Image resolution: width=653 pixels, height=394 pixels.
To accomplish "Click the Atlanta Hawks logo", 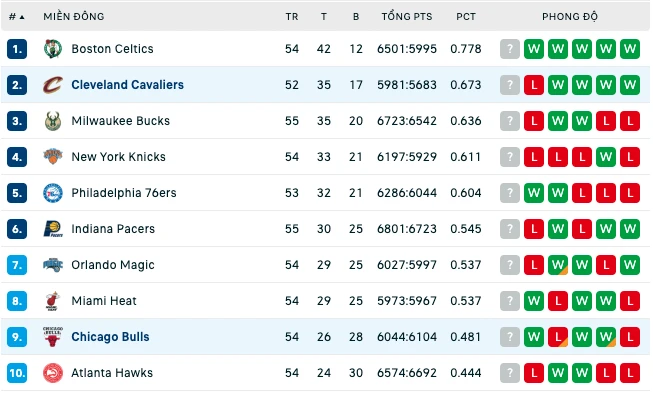I will [x=53, y=373].
